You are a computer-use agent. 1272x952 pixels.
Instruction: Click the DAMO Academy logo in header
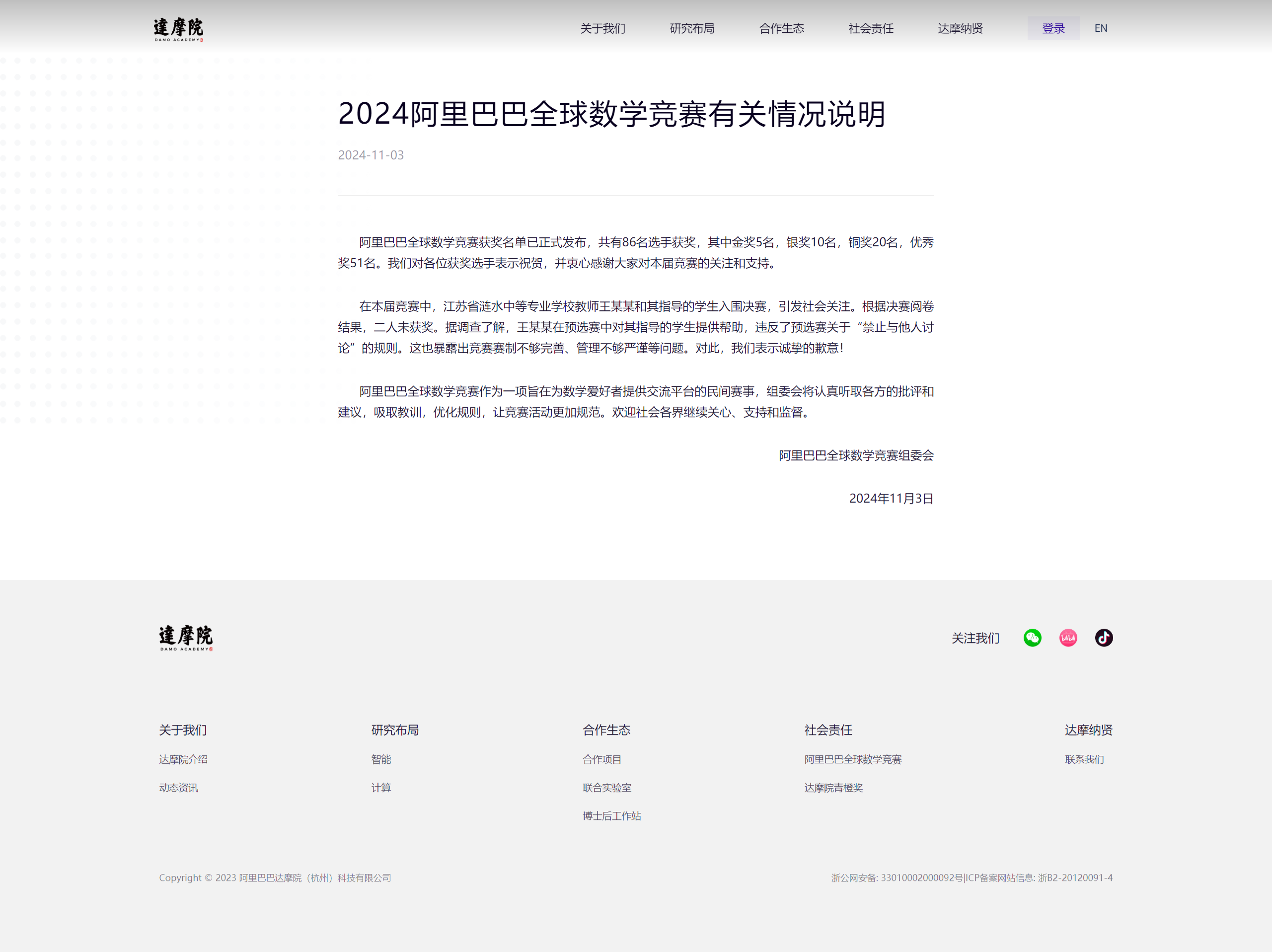point(178,29)
